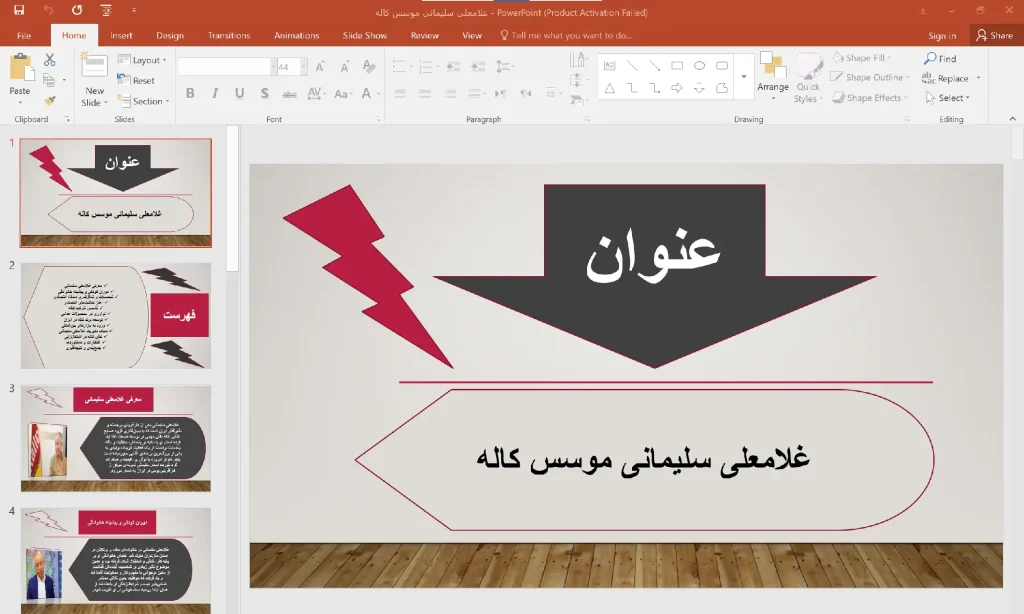Image resolution: width=1024 pixels, height=614 pixels.
Task: Click the Increase Font Size icon
Action: coord(319,65)
